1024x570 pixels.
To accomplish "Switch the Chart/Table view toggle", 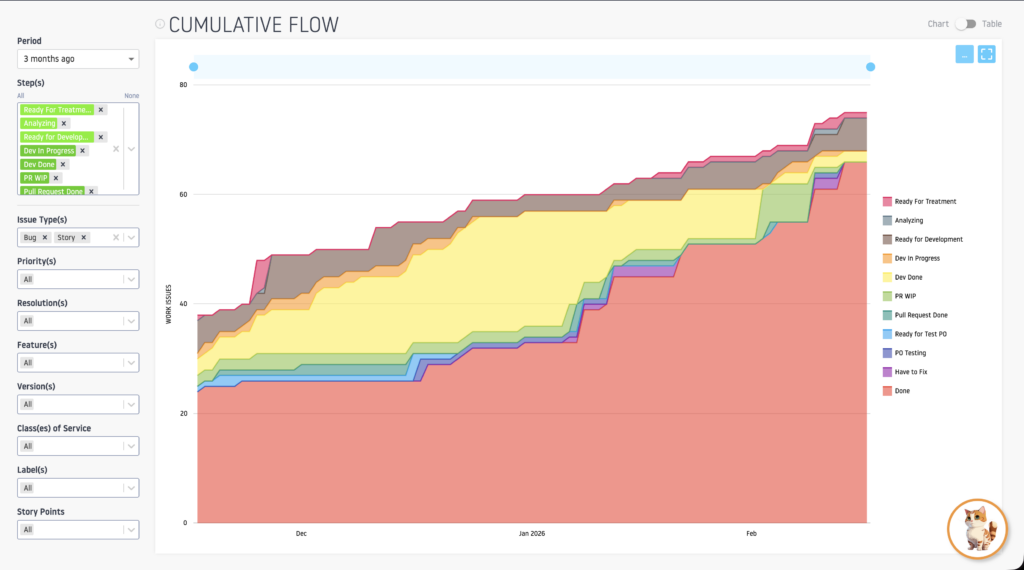I will [964, 24].
